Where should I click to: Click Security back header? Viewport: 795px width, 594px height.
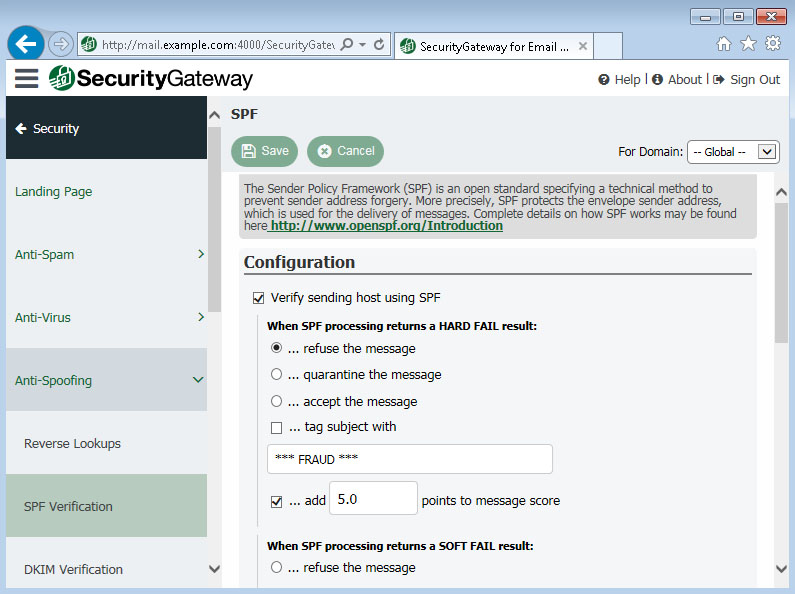coord(106,128)
